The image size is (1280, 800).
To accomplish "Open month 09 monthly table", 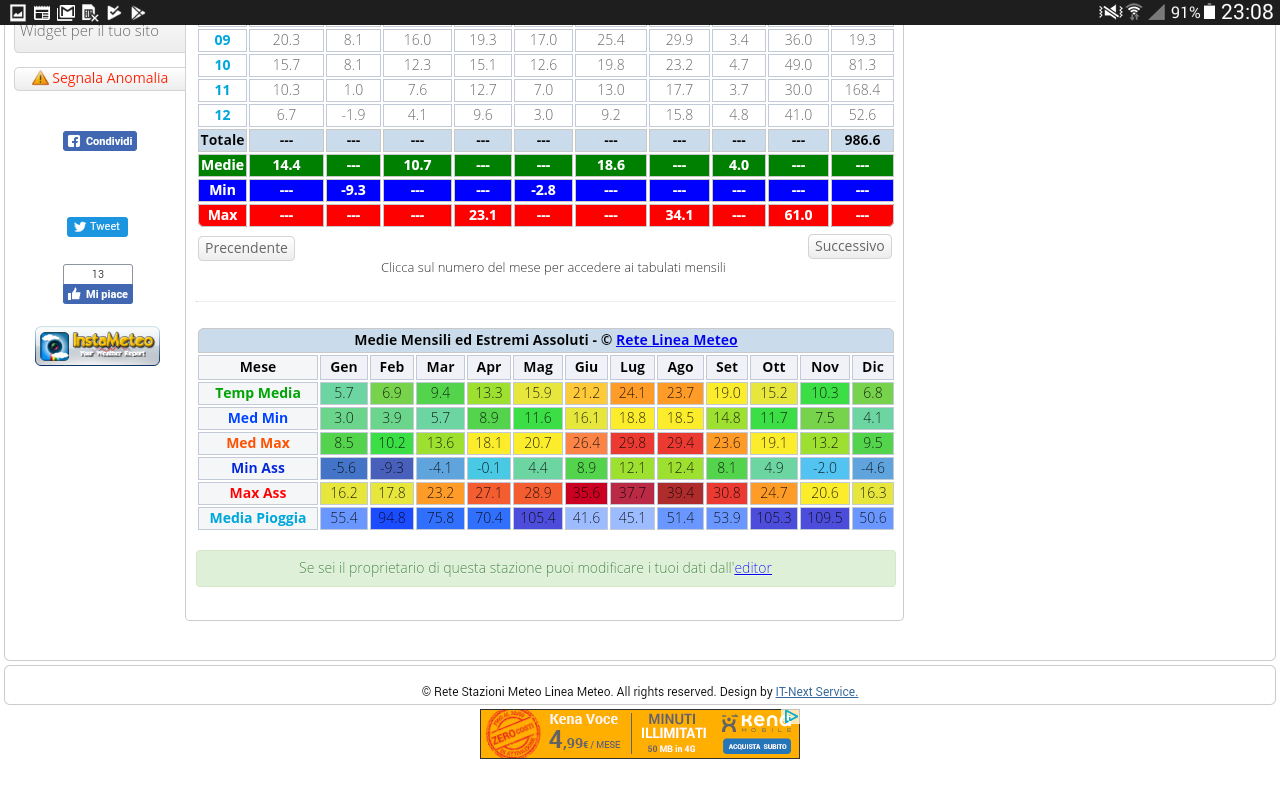I will point(222,40).
